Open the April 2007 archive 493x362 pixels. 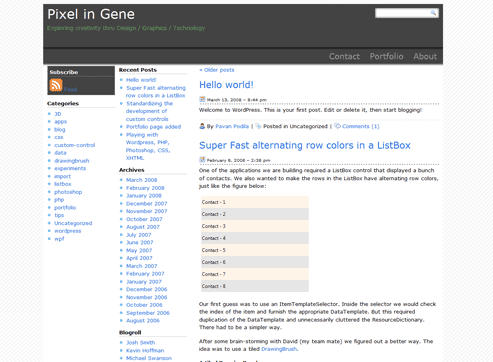(x=139, y=258)
